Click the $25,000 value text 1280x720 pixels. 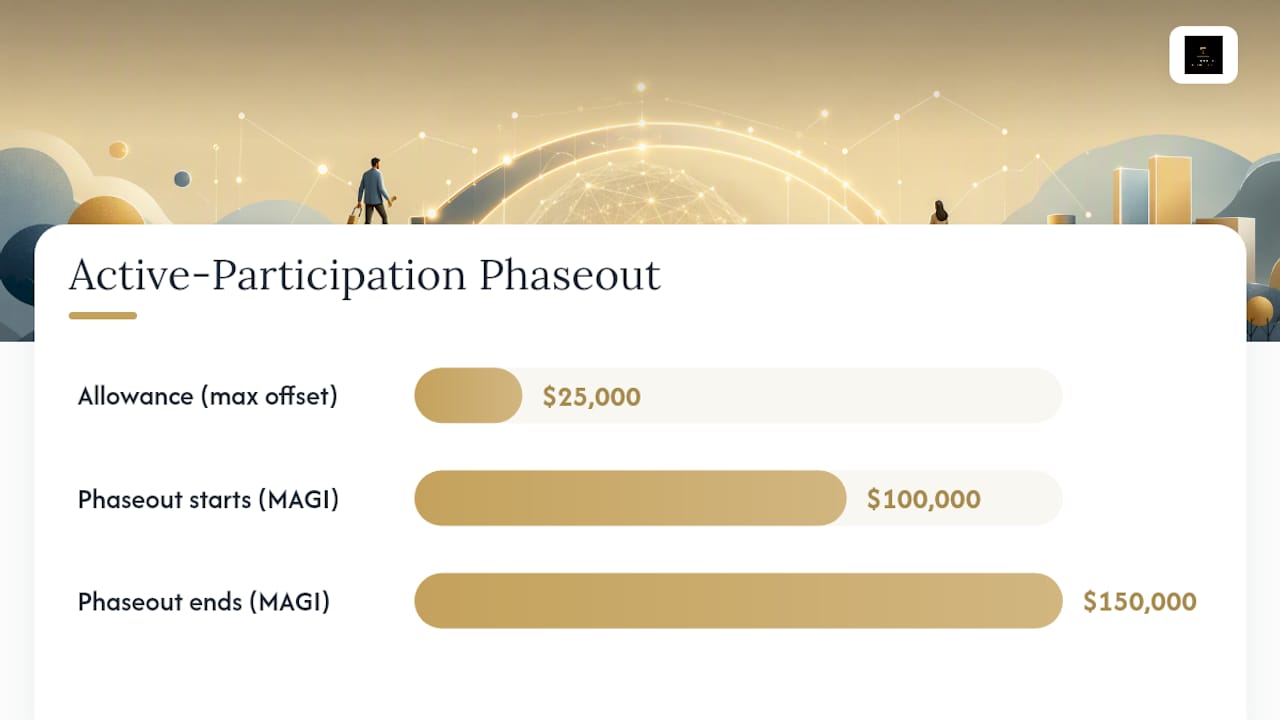coord(591,397)
